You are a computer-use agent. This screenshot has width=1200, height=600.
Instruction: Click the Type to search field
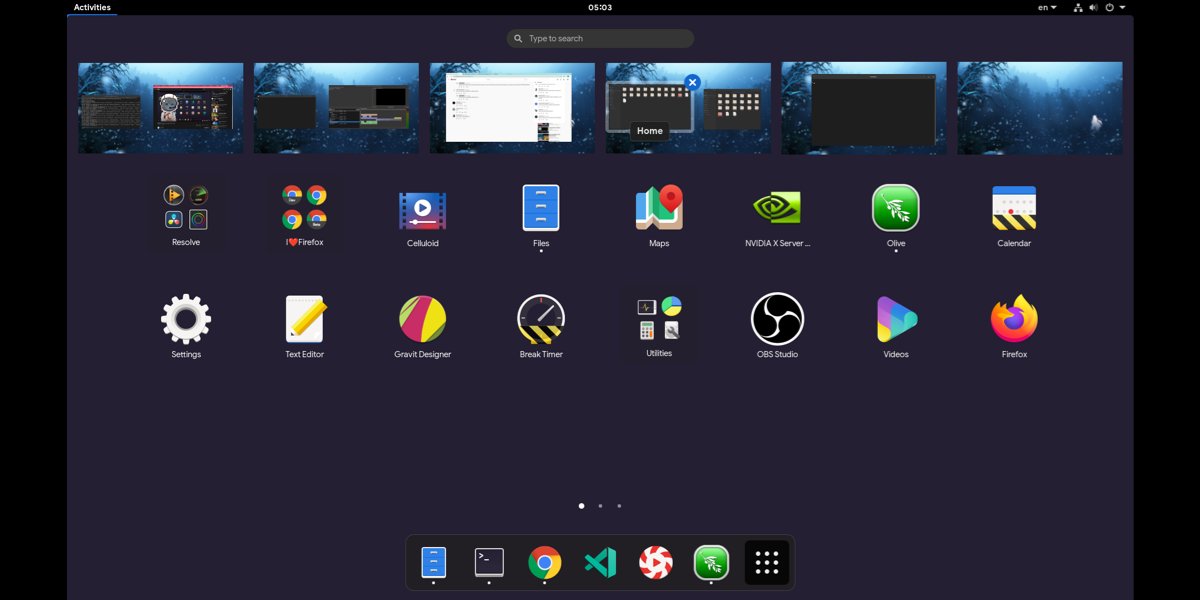600,38
